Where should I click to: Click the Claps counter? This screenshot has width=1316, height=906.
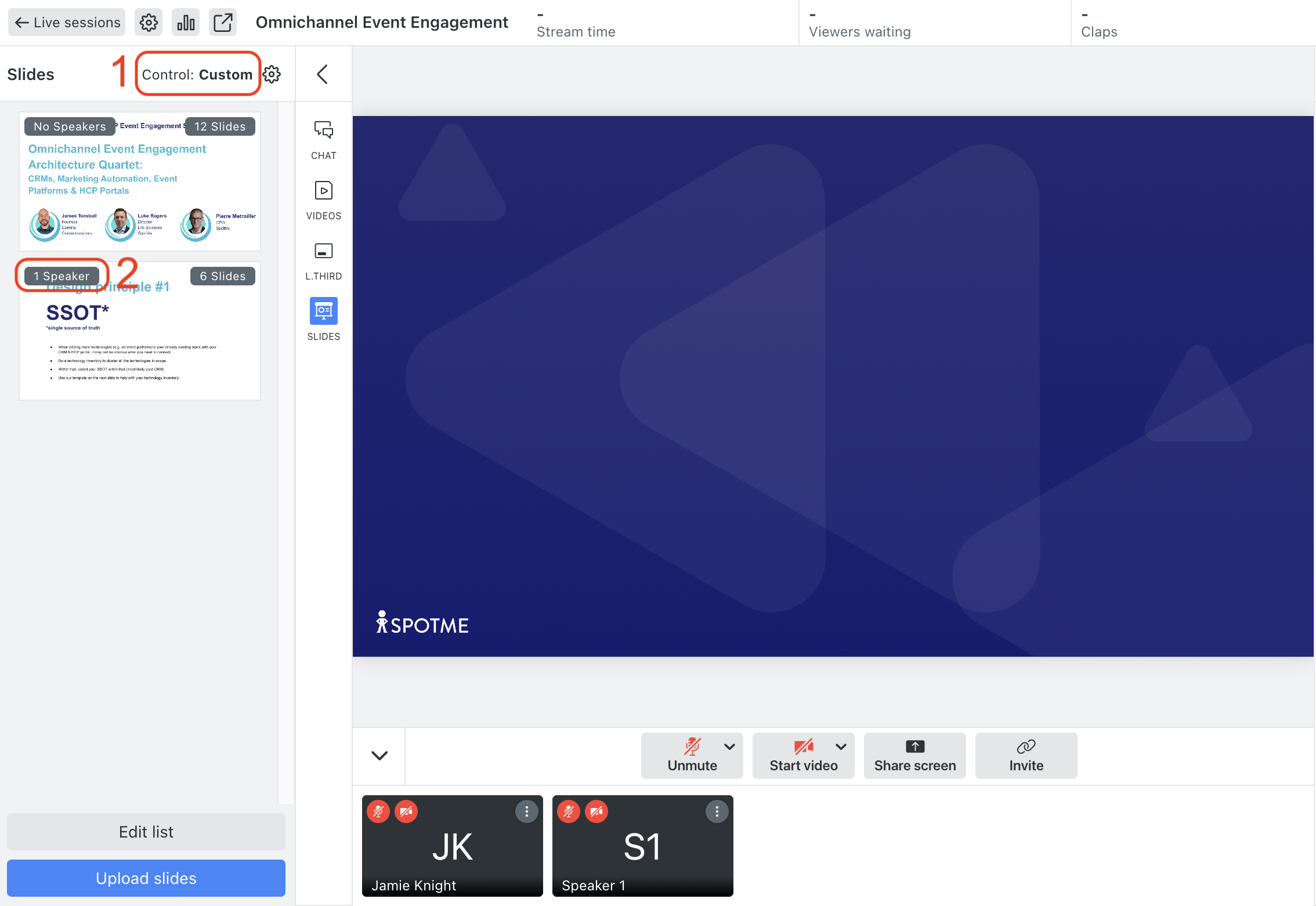pyautogui.click(x=1099, y=23)
